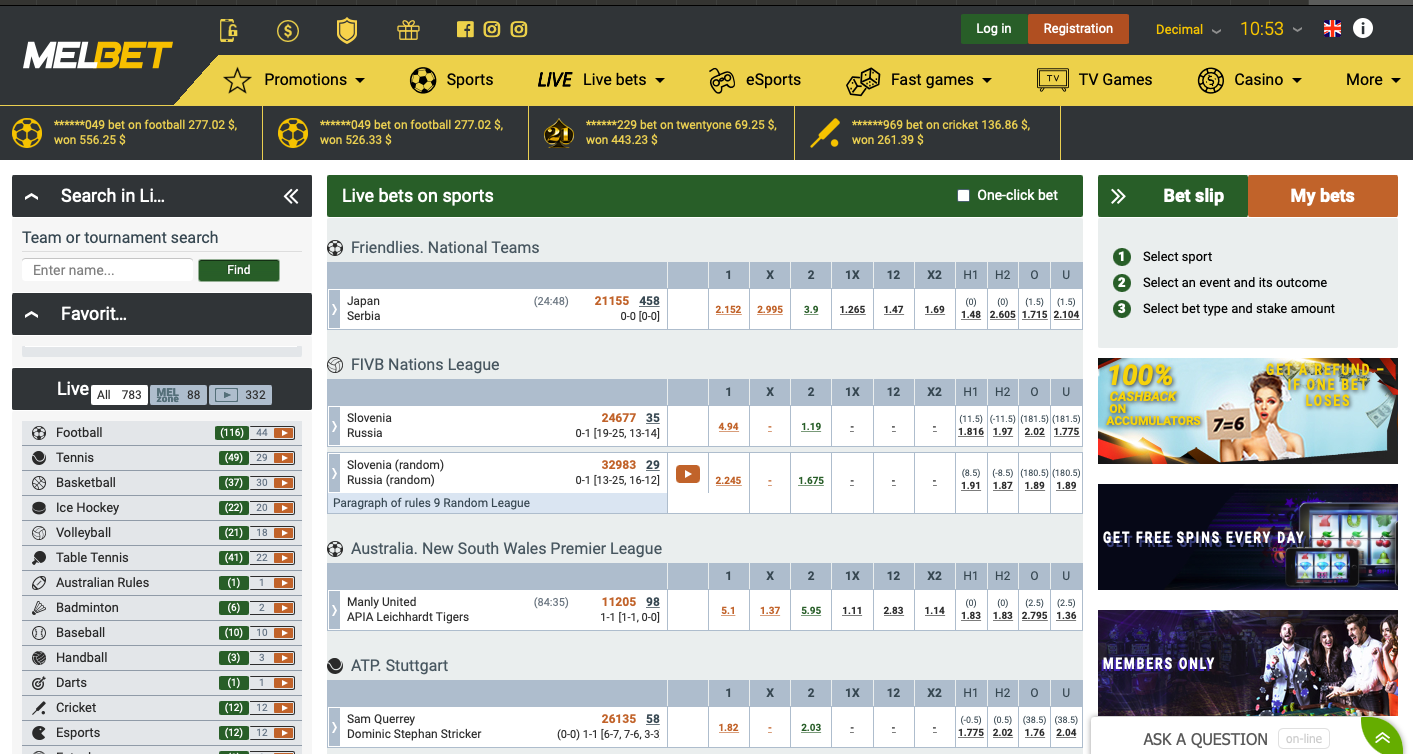Viewport: 1413px width, 754px height.
Task: Click Cricket icon in sidebar
Action: tap(39, 708)
